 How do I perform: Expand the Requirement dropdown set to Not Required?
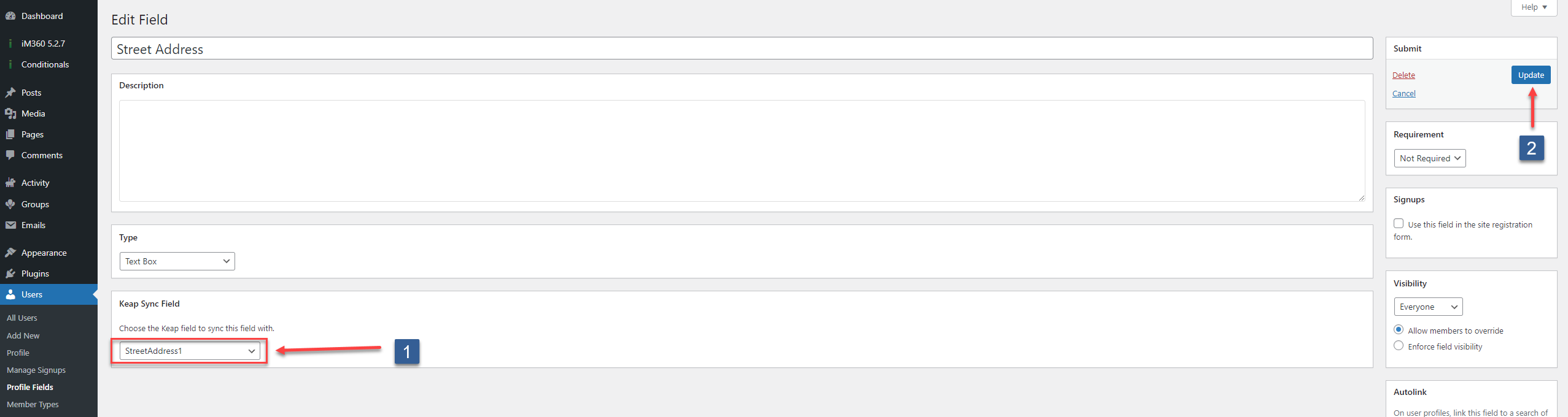tap(1429, 158)
